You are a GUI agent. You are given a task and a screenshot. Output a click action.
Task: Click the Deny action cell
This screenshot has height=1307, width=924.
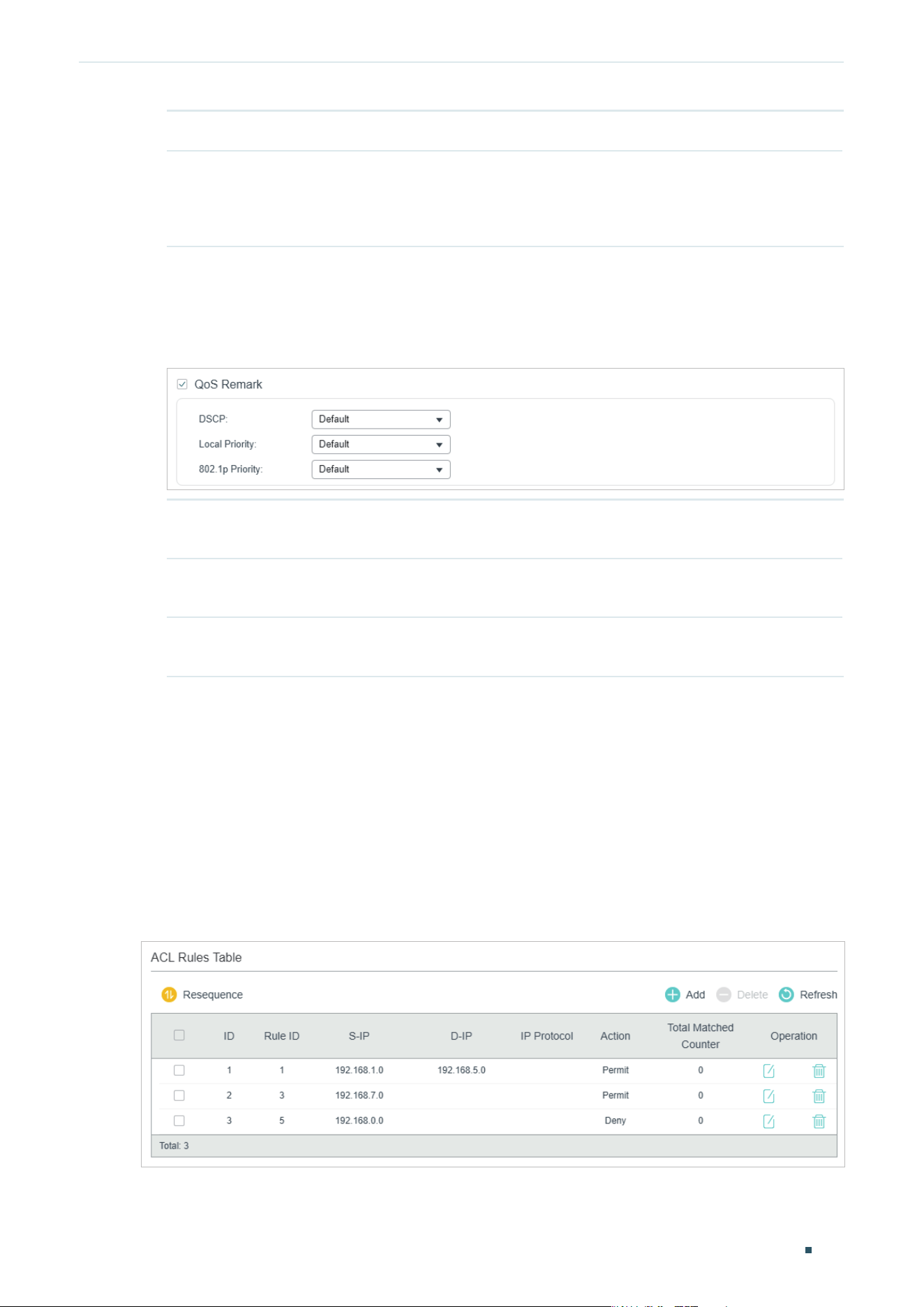pyautogui.click(x=616, y=1121)
